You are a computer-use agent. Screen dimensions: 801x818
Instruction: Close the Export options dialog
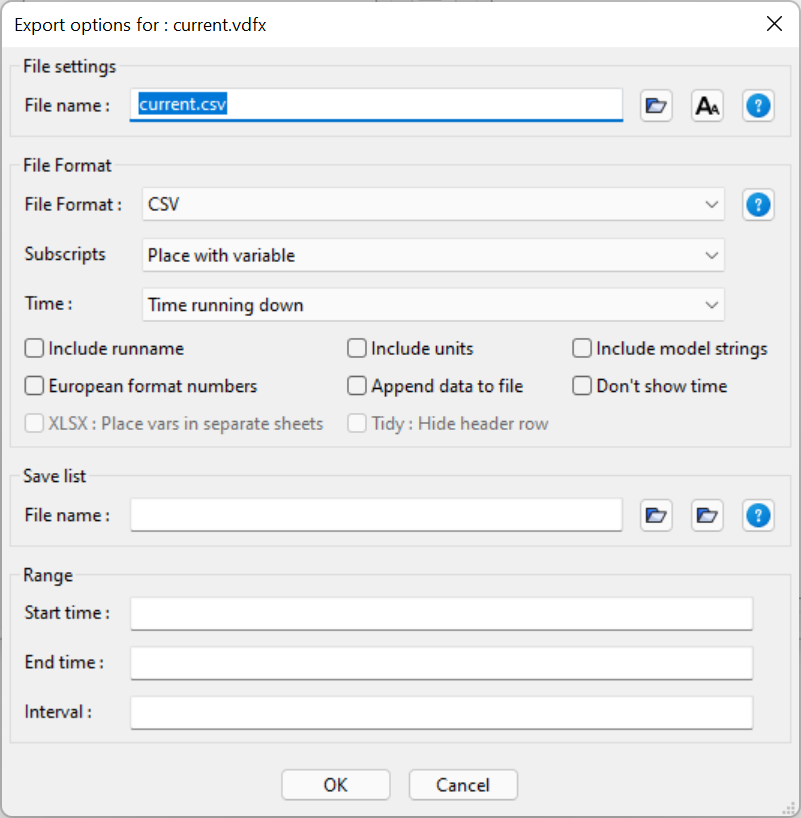[774, 23]
